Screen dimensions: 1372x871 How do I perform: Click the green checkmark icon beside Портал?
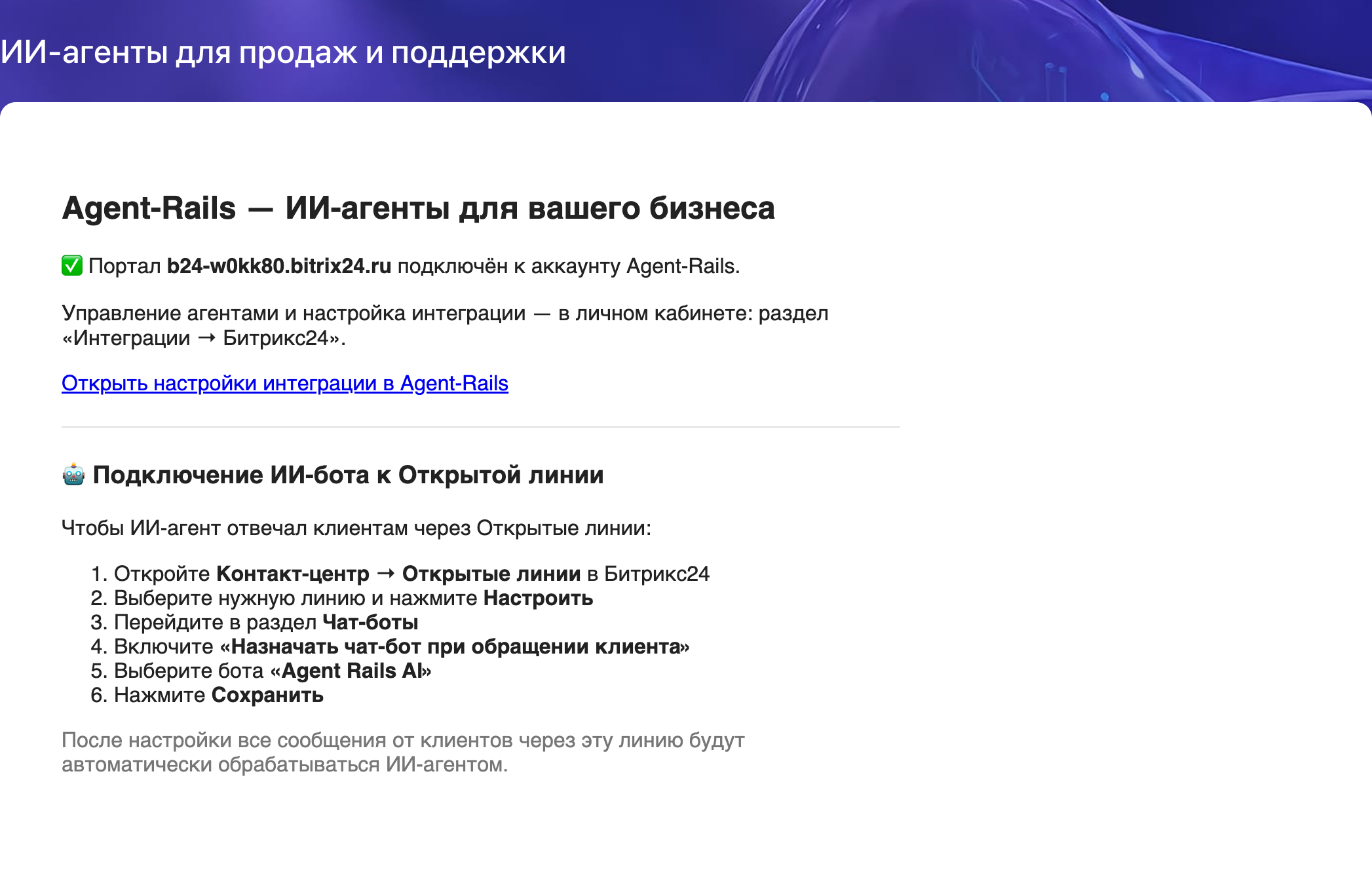[x=72, y=266]
